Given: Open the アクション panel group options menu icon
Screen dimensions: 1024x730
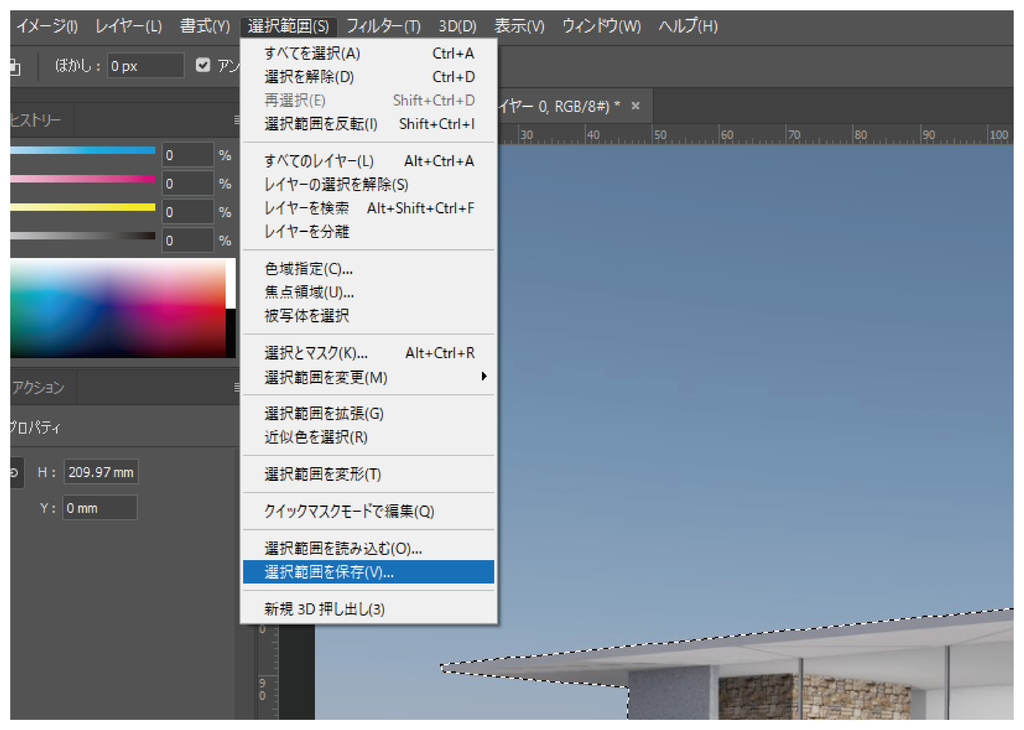Looking at the screenshot, I should pyautogui.click(x=236, y=387).
